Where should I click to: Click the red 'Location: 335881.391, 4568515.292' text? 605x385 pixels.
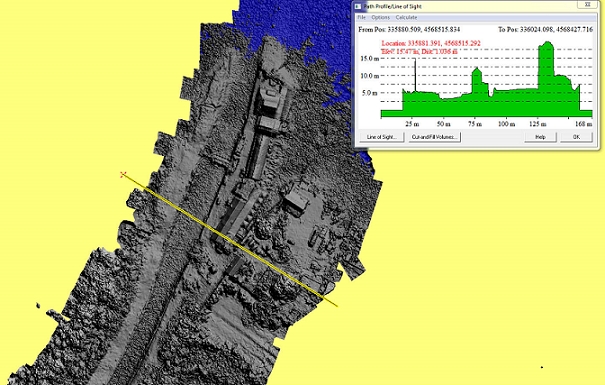(x=431, y=43)
